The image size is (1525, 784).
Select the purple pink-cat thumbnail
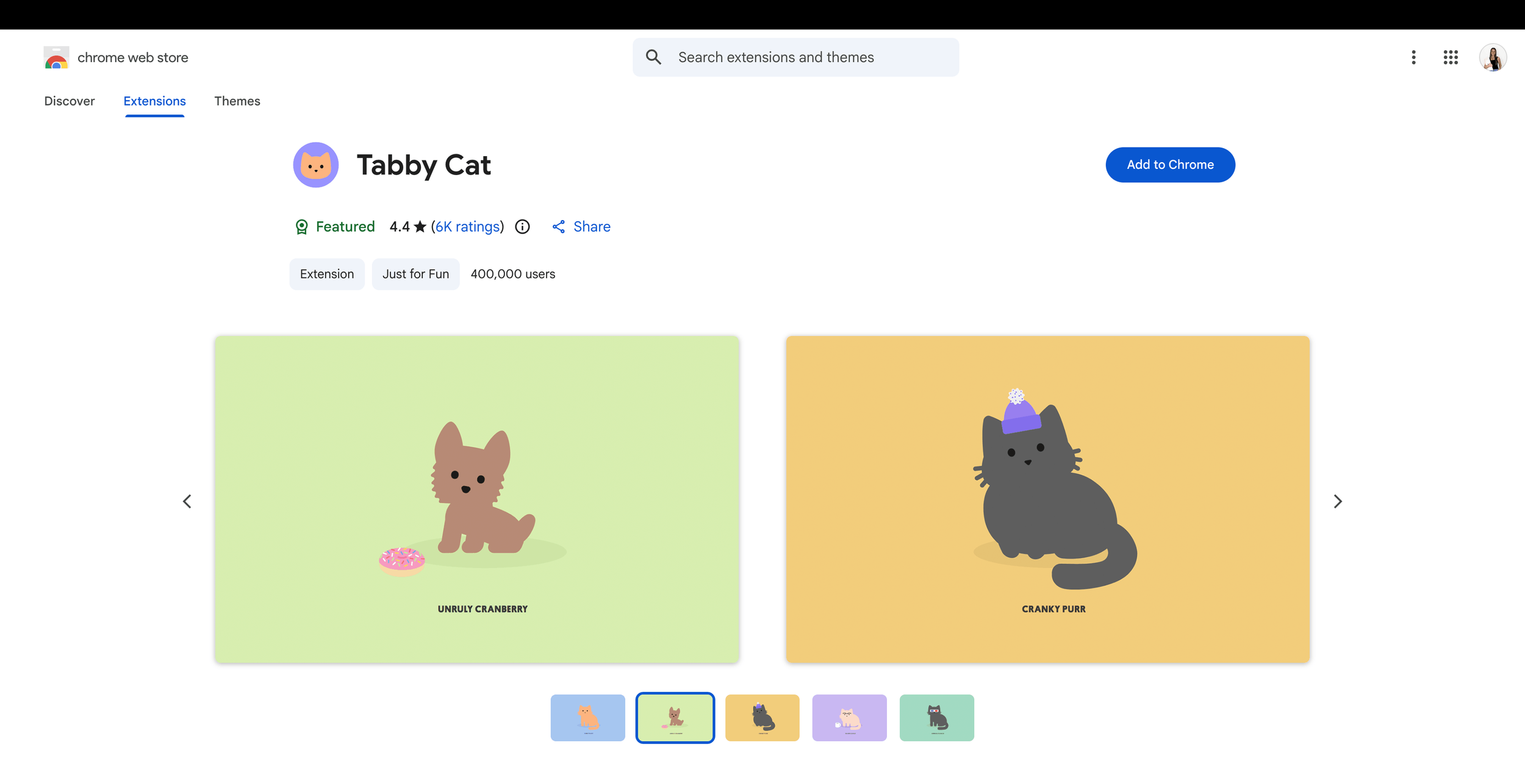[849, 718]
